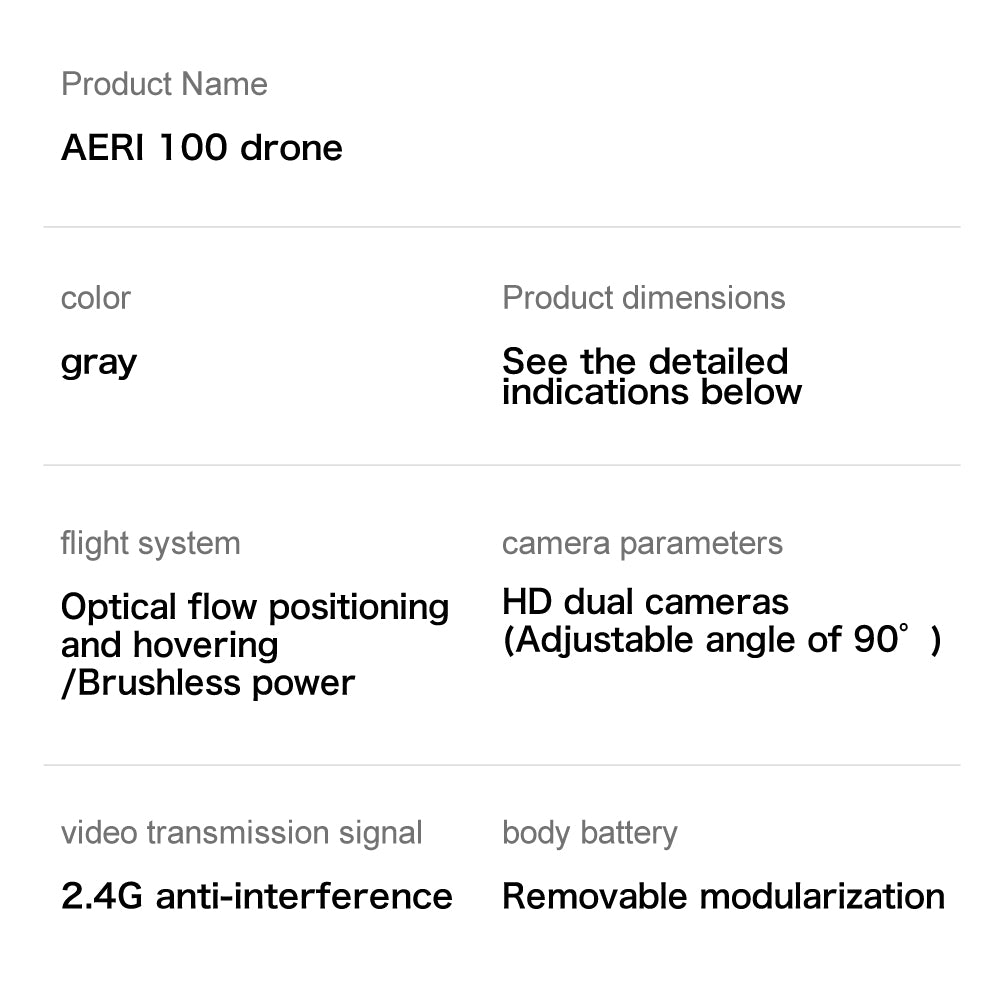This screenshot has height=1000, width=1000.
Task: Click divider line below Product Name section
Action: pos(502,226)
